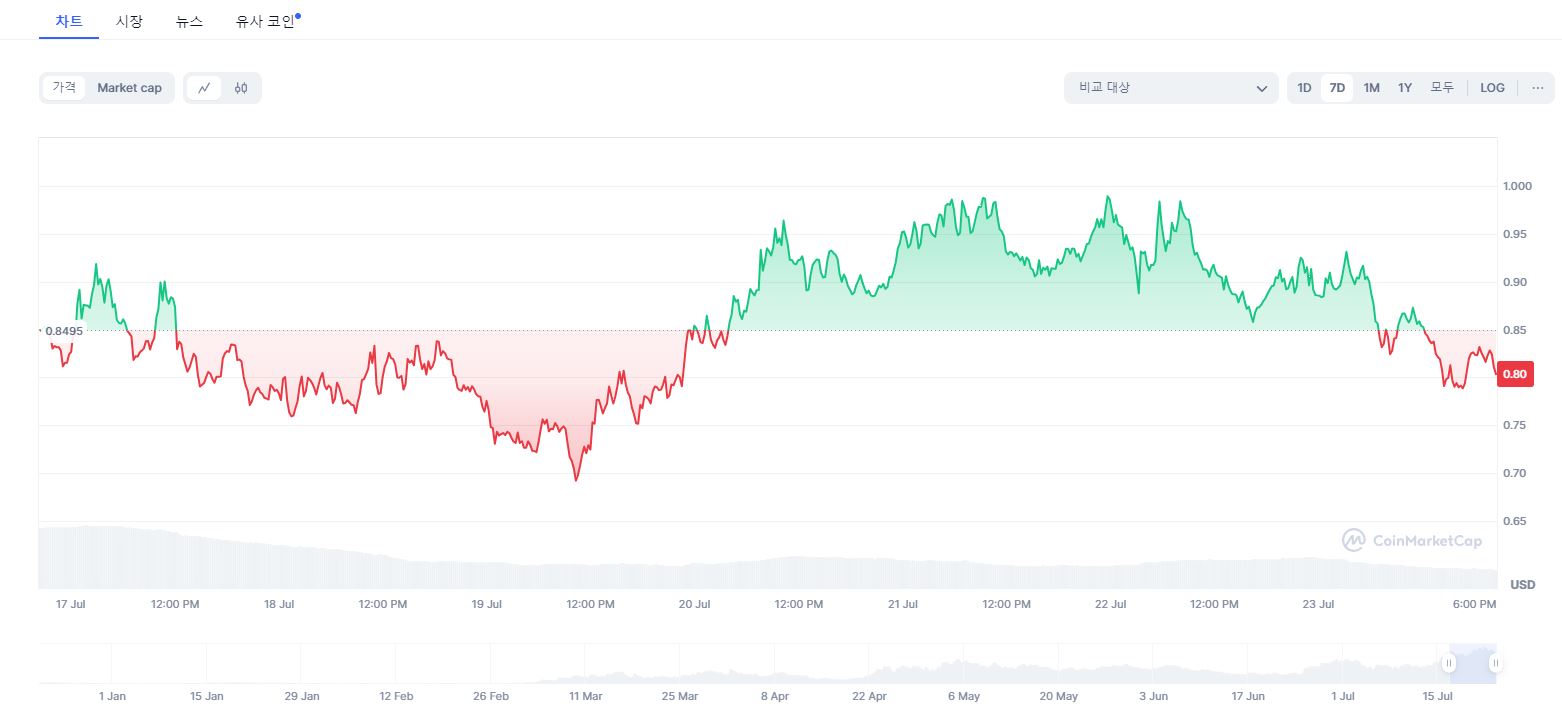The height and width of the screenshot is (728, 1562).
Task: Choose the 7D time range
Action: pos(1337,88)
